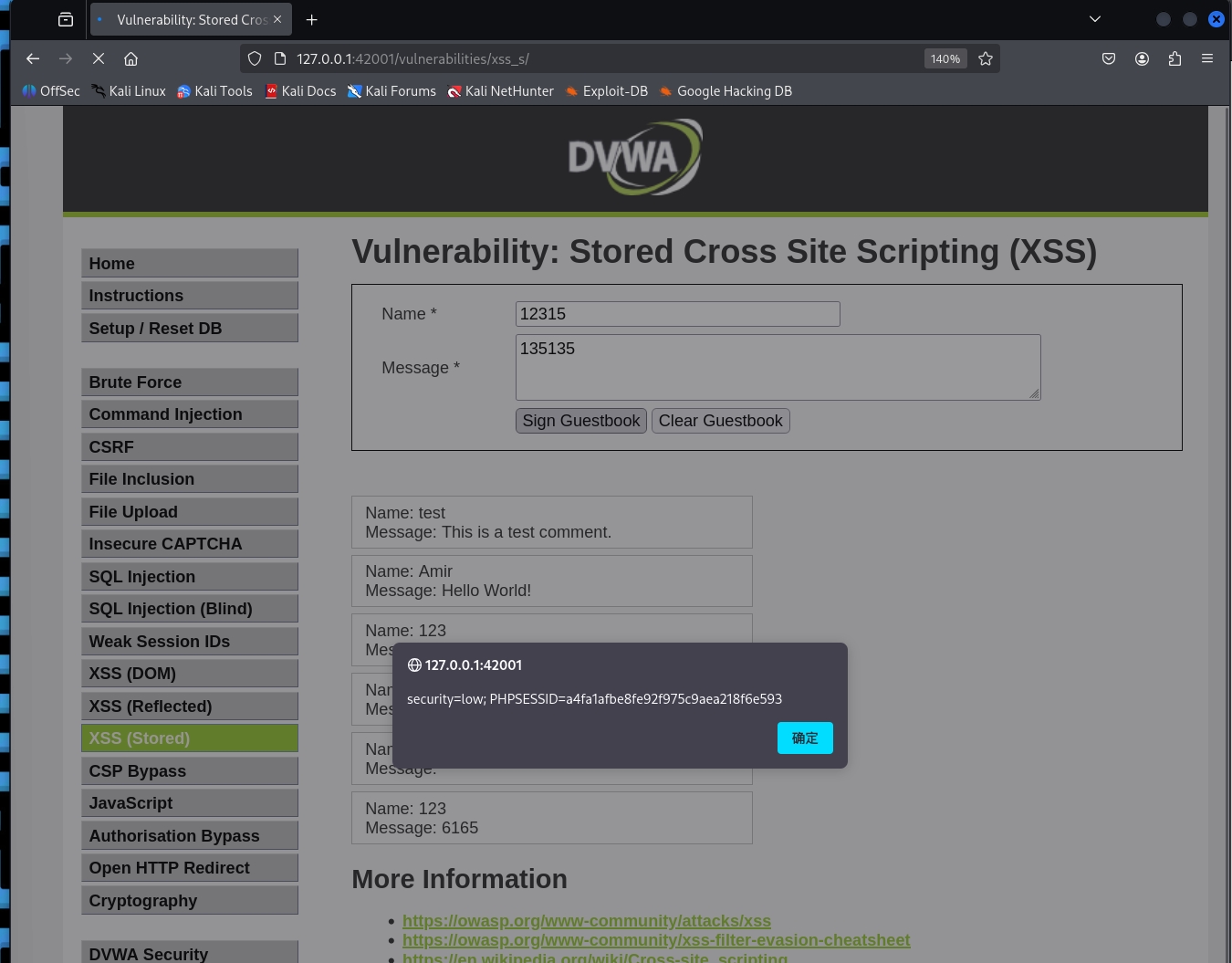This screenshot has width=1232, height=963.
Task: Expand the list all tabs chevron
Action: click(1095, 19)
